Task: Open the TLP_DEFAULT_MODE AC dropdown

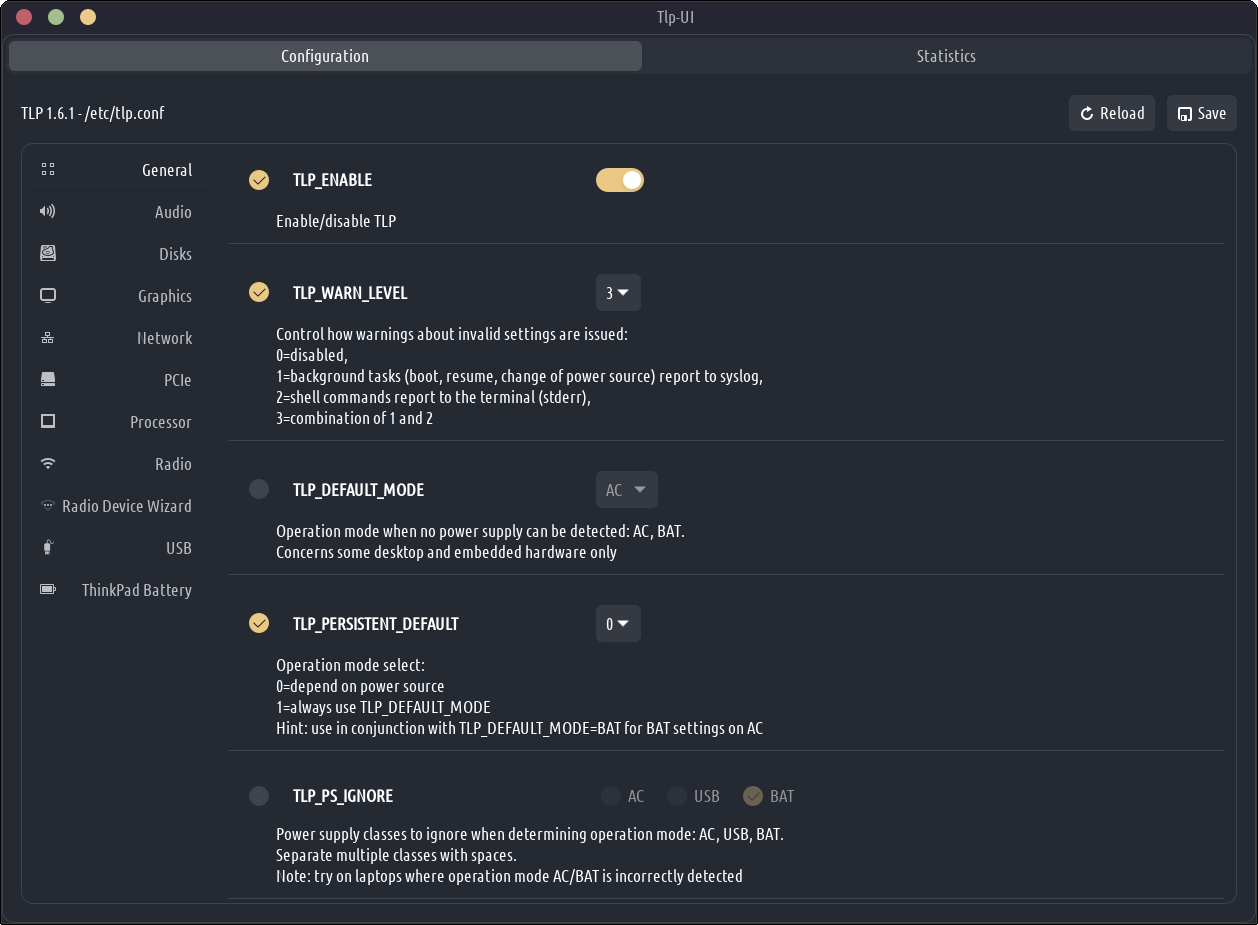Action: tap(626, 490)
